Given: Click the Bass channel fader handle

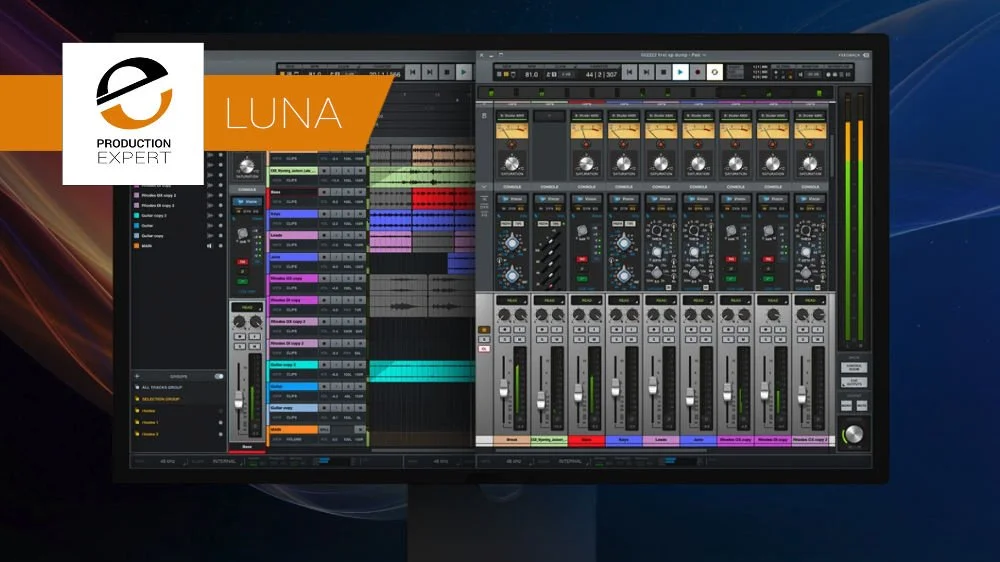Looking at the screenshot, I should coord(578,393).
